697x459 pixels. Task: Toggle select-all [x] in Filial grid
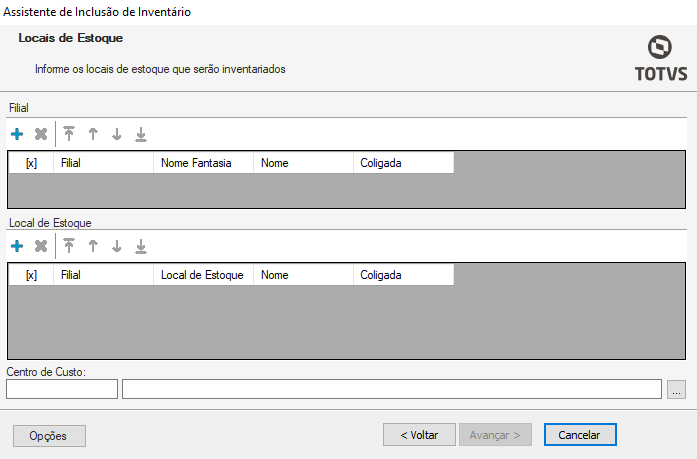(x=31, y=163)
